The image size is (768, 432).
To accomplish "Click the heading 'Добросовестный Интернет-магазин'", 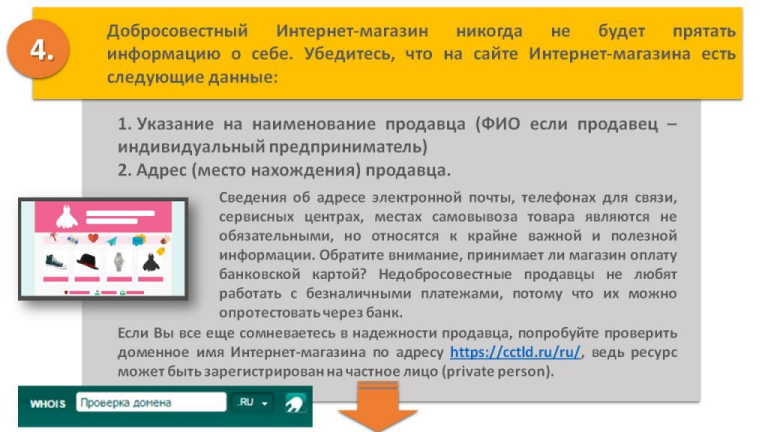I will 267,31.
